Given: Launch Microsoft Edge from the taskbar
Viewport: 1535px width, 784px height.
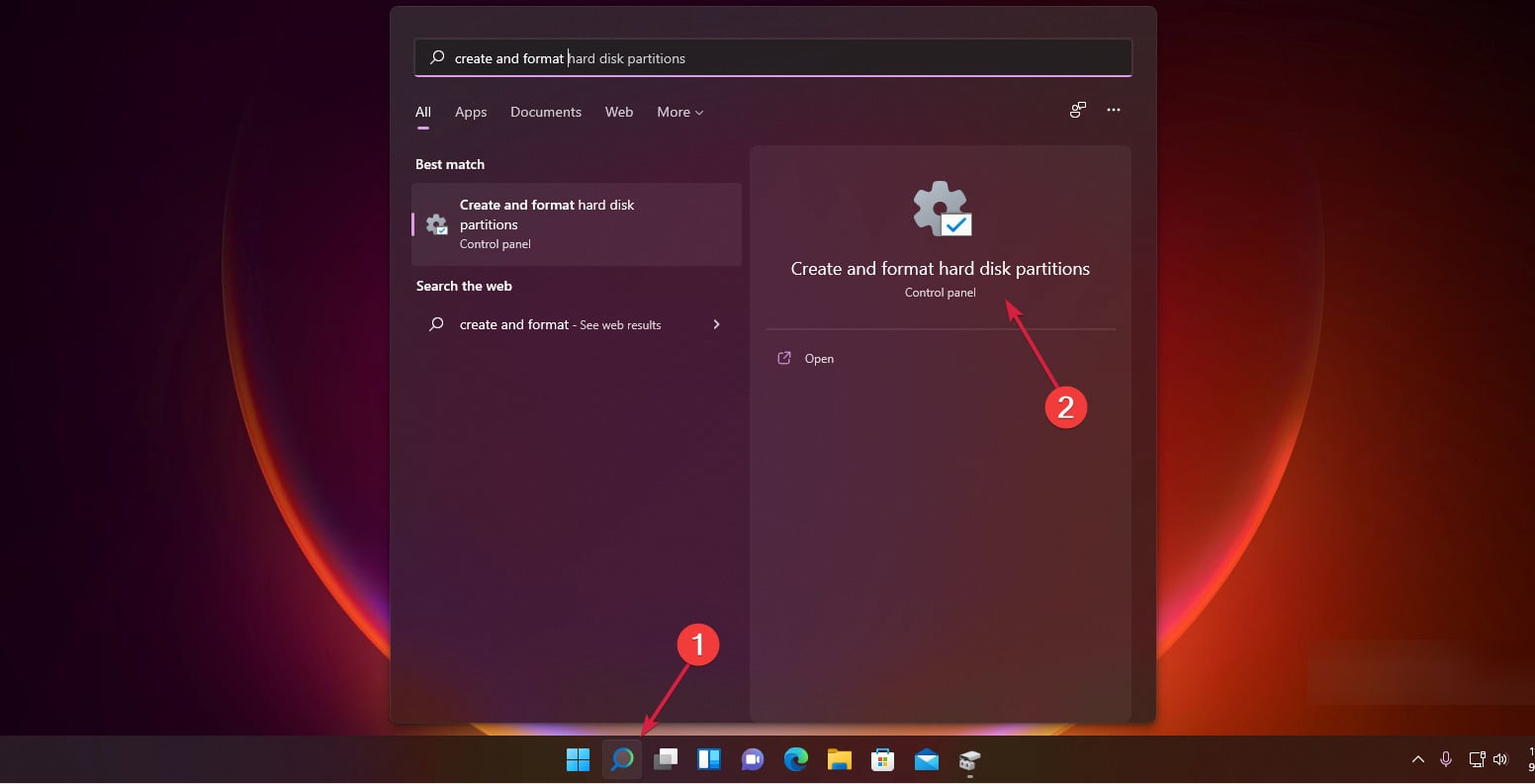Looking at the screenshot, I should tap(796, 759).
